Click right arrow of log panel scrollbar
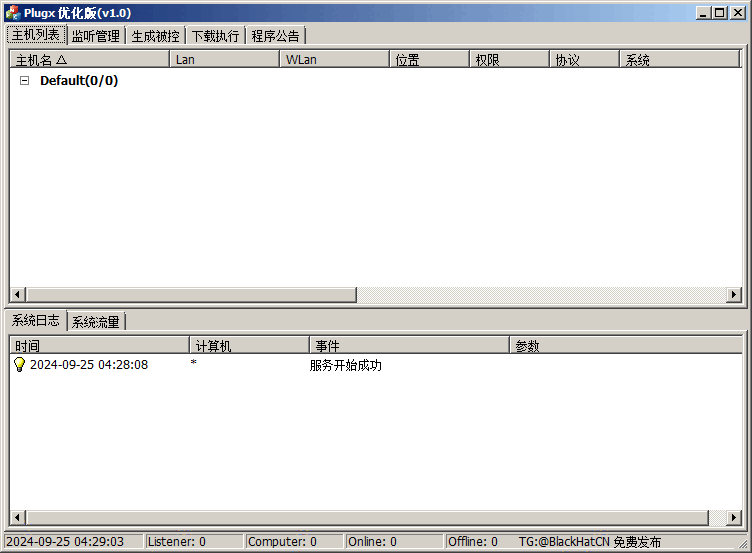 (x=735, y=518)
